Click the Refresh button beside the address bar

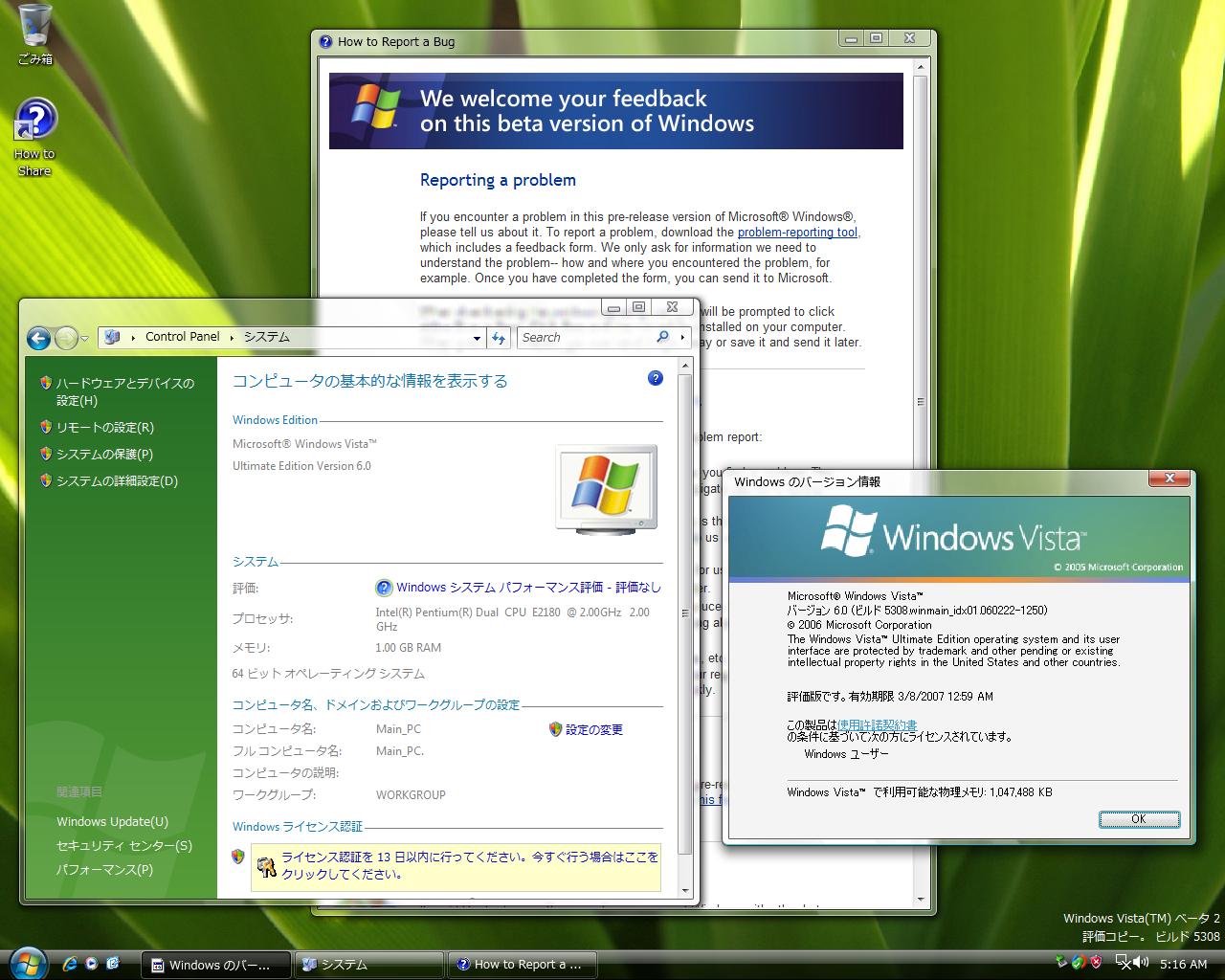pyautogui.click(x=499, y=338)
